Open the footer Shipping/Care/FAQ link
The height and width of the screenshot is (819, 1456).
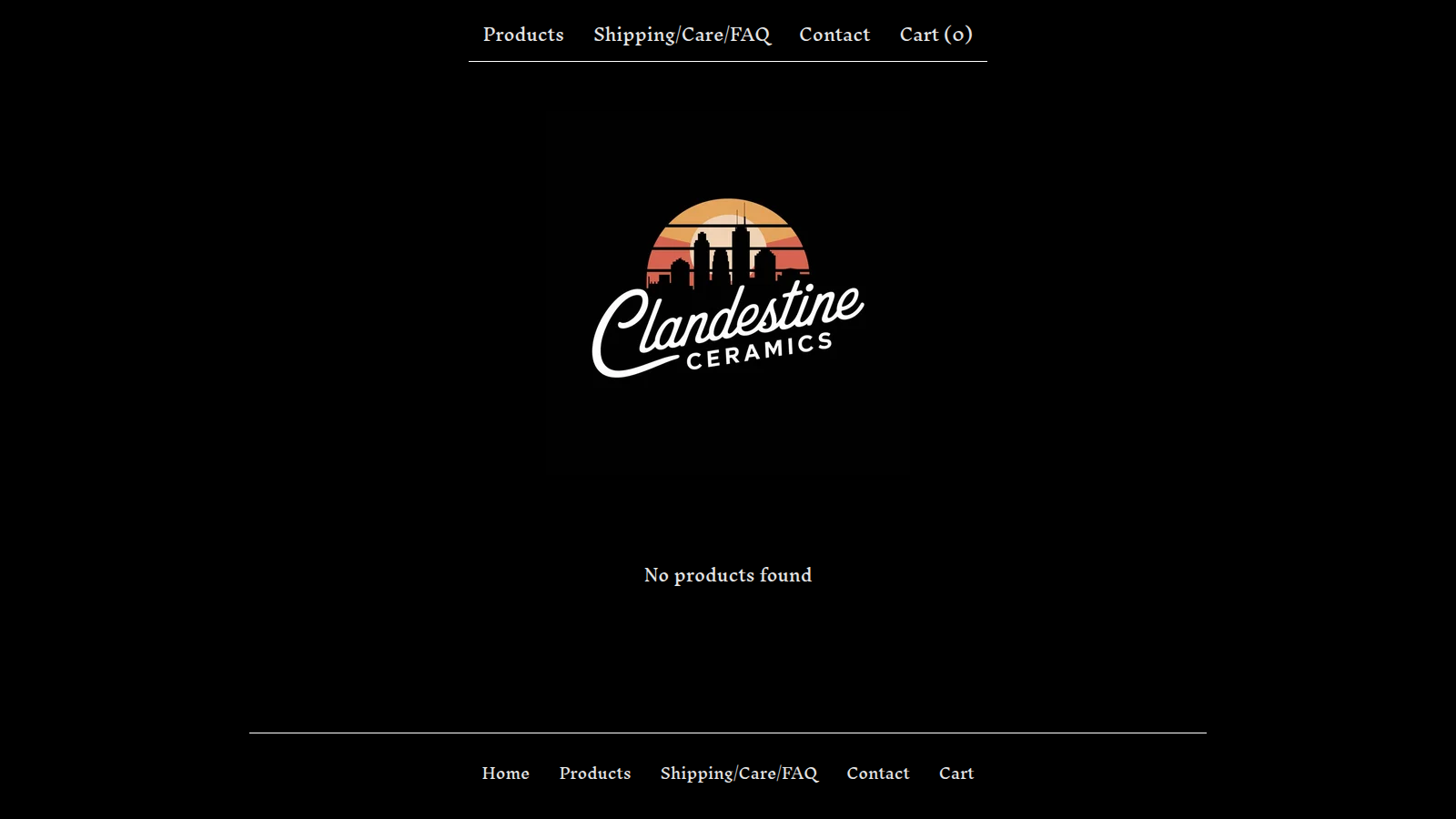point(739,773)
